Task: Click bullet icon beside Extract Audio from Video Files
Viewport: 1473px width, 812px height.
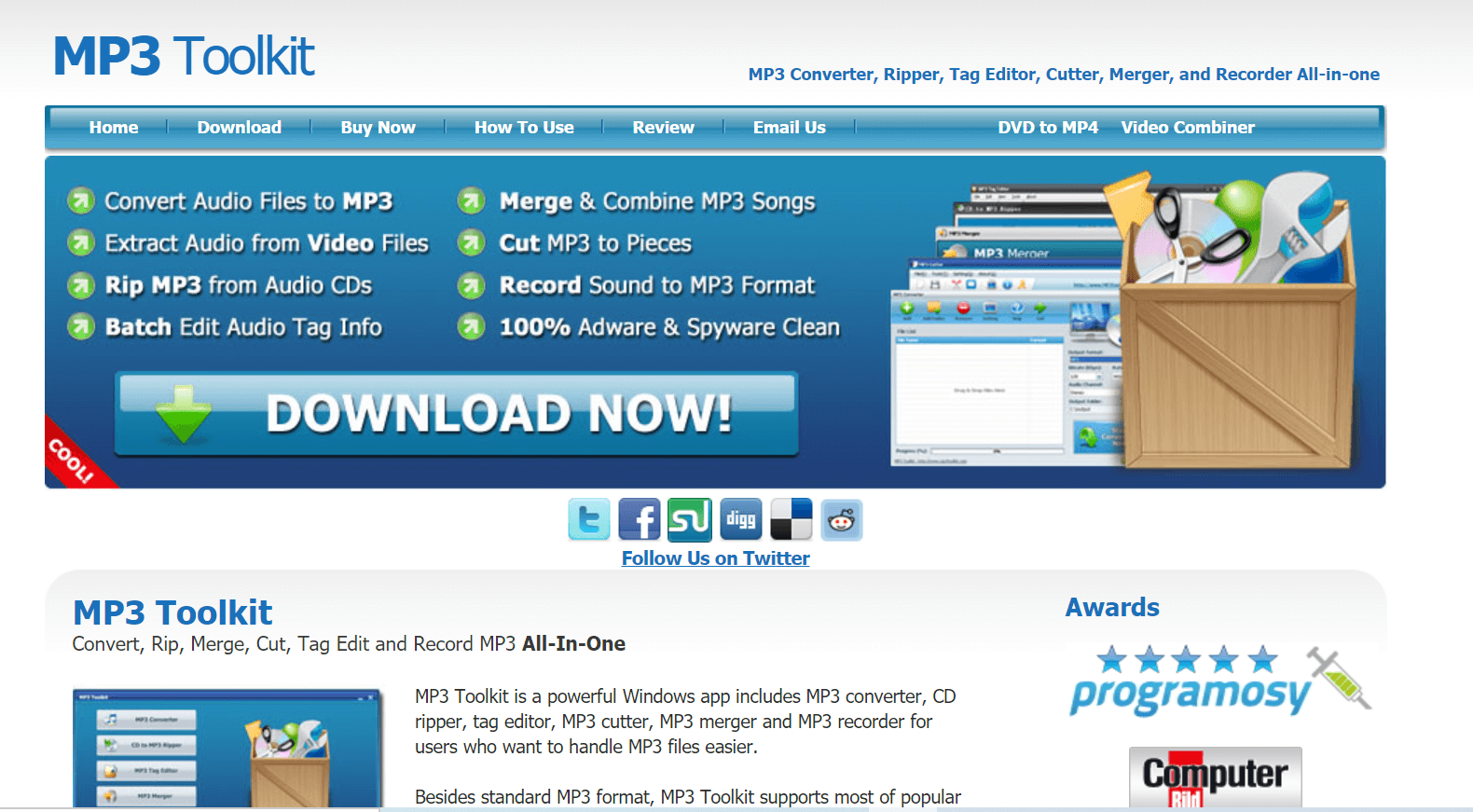Action: (81, 242)
